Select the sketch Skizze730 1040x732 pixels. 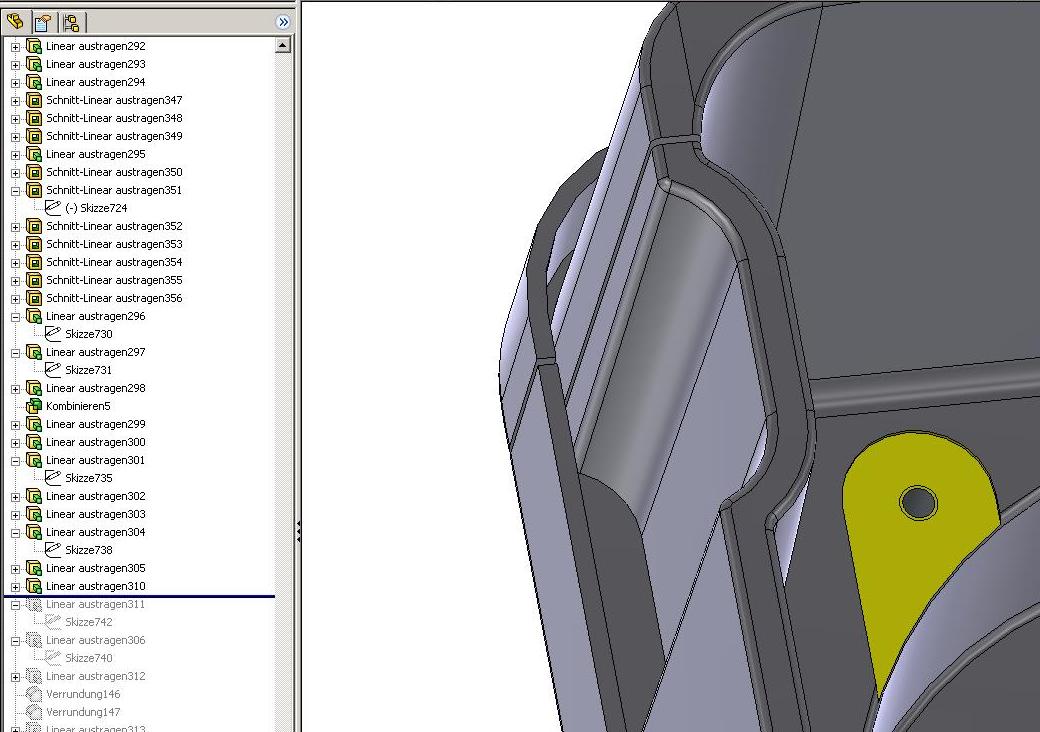pyautogui.click(x=89, y=334)
